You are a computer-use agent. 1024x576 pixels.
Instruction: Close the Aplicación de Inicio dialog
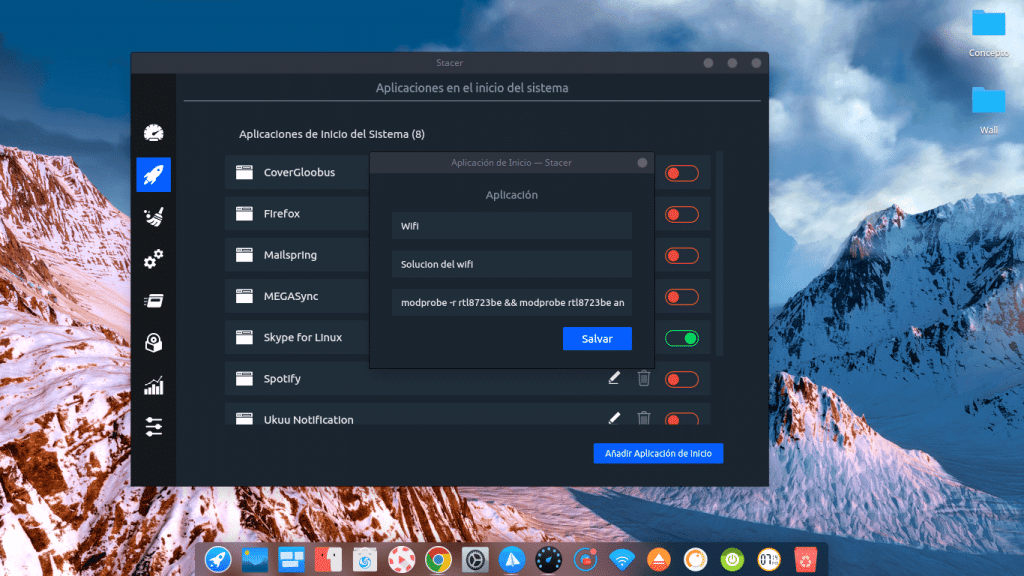(x=642, y=163)
